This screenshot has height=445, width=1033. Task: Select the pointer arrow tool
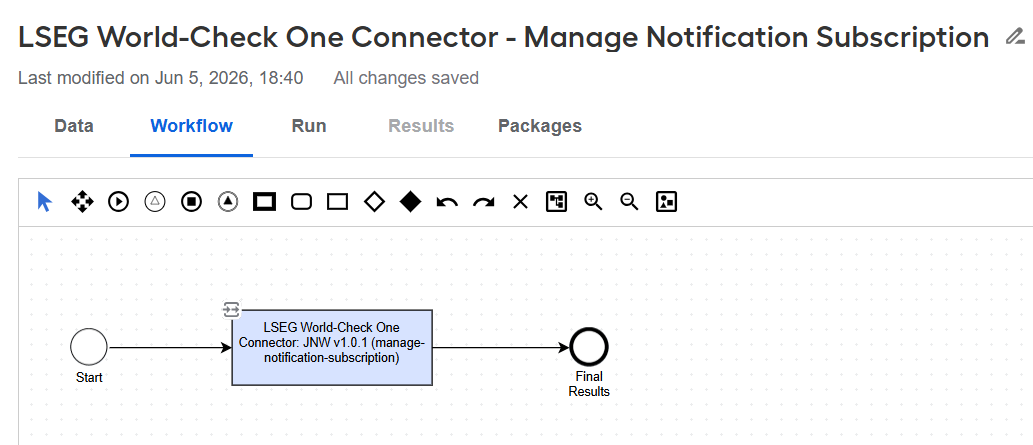tap(45, 202)
